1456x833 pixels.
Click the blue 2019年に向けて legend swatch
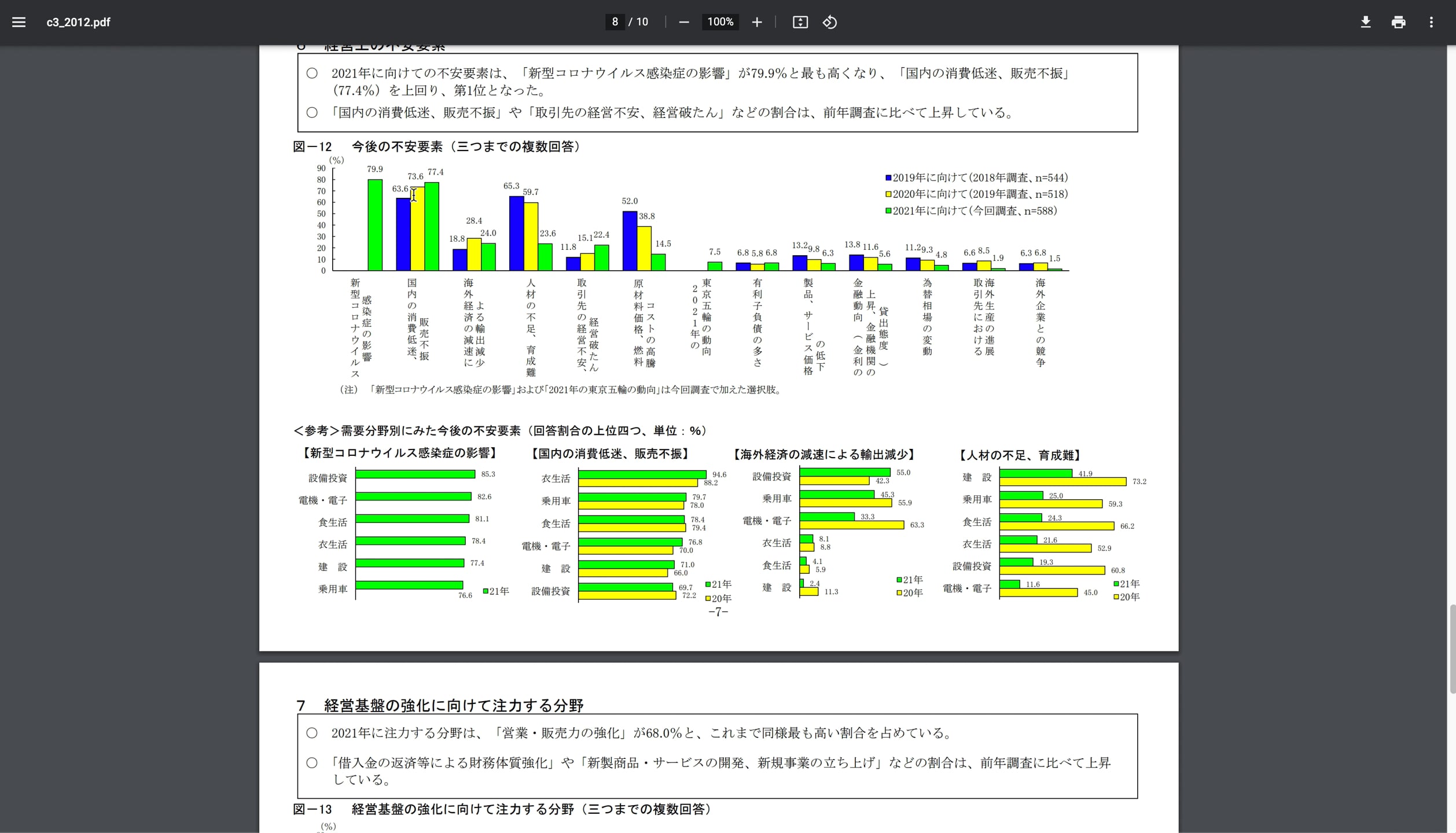point(888,178)
